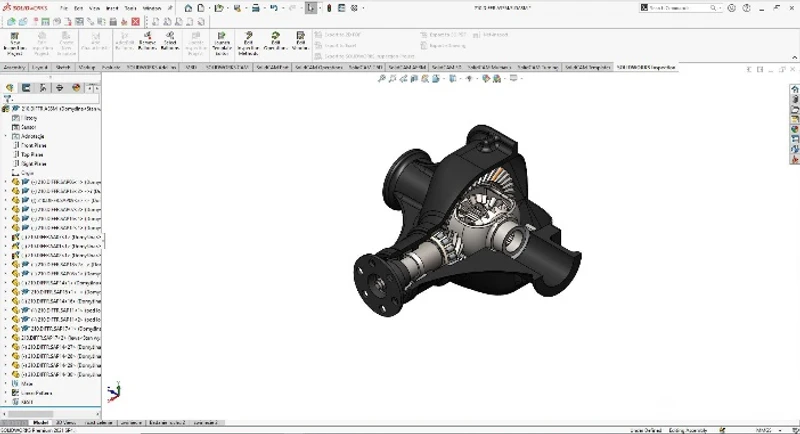Select the SOLIDWORKS Inspection ribbon tab
The image size is (800, 434).
pyautogui.click(x=645, y=67)
